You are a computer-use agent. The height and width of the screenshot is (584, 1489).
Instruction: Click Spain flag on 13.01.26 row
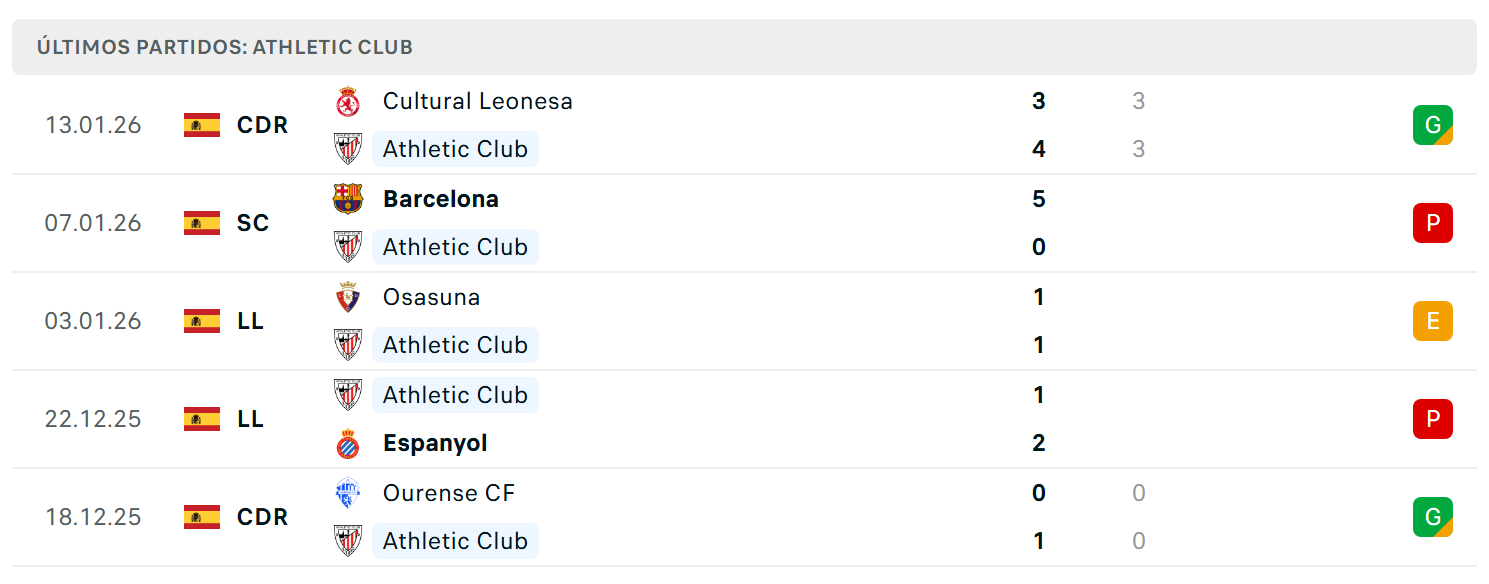click(x=202, y=125)
